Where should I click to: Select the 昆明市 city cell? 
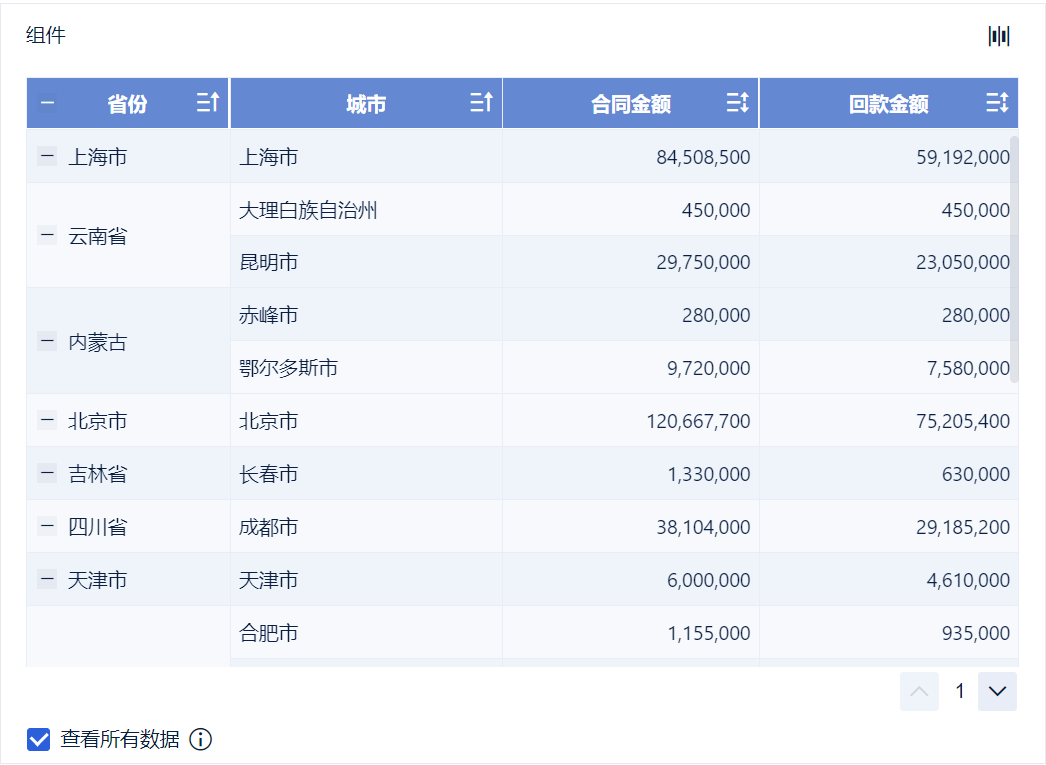point(269,263)
